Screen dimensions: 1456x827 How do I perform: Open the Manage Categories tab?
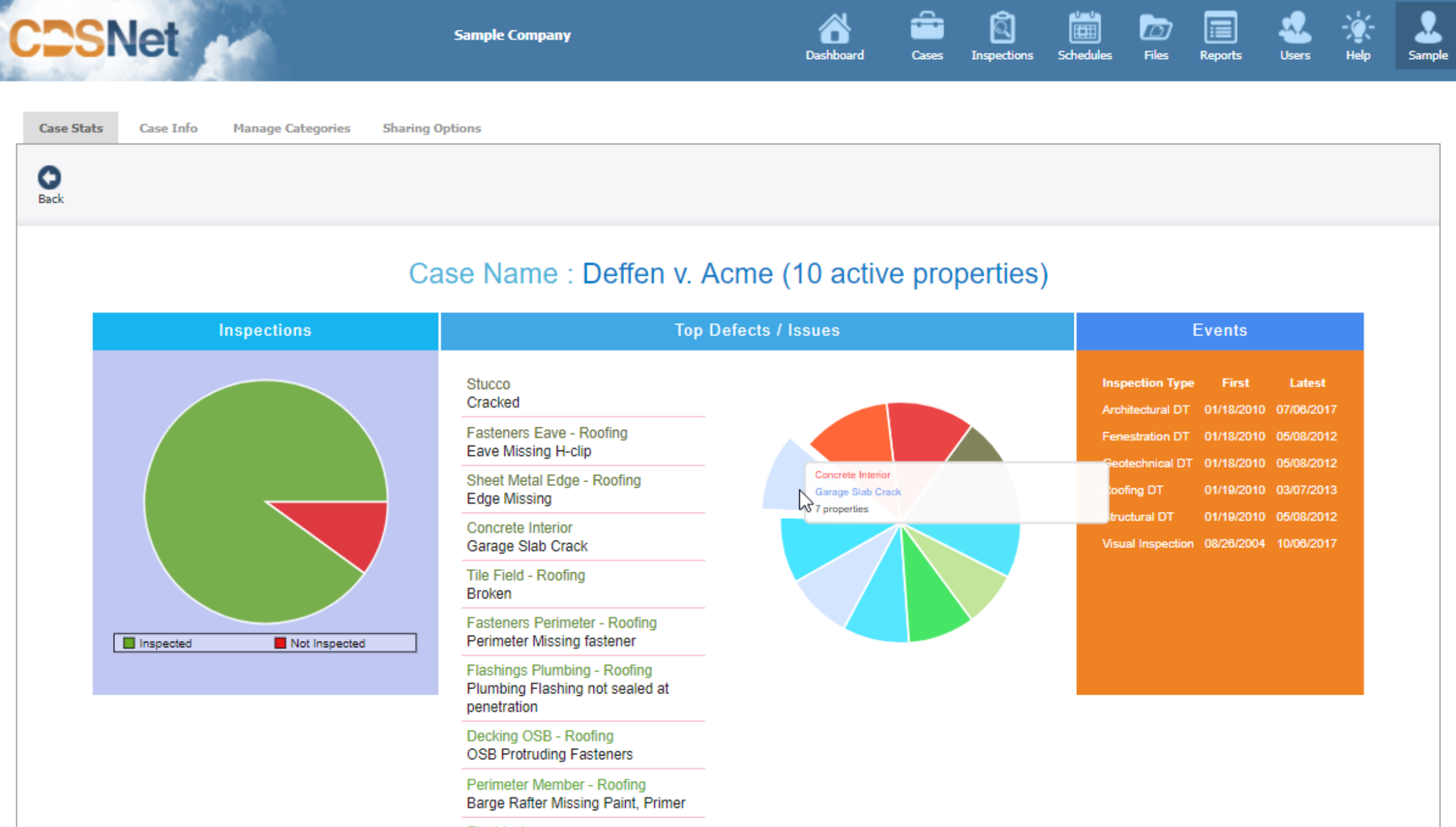point(291,128)
